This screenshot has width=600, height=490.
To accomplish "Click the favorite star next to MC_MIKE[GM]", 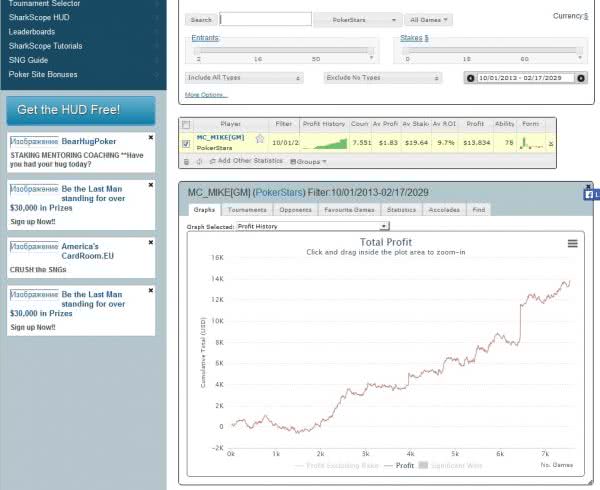I will point(259,139).
